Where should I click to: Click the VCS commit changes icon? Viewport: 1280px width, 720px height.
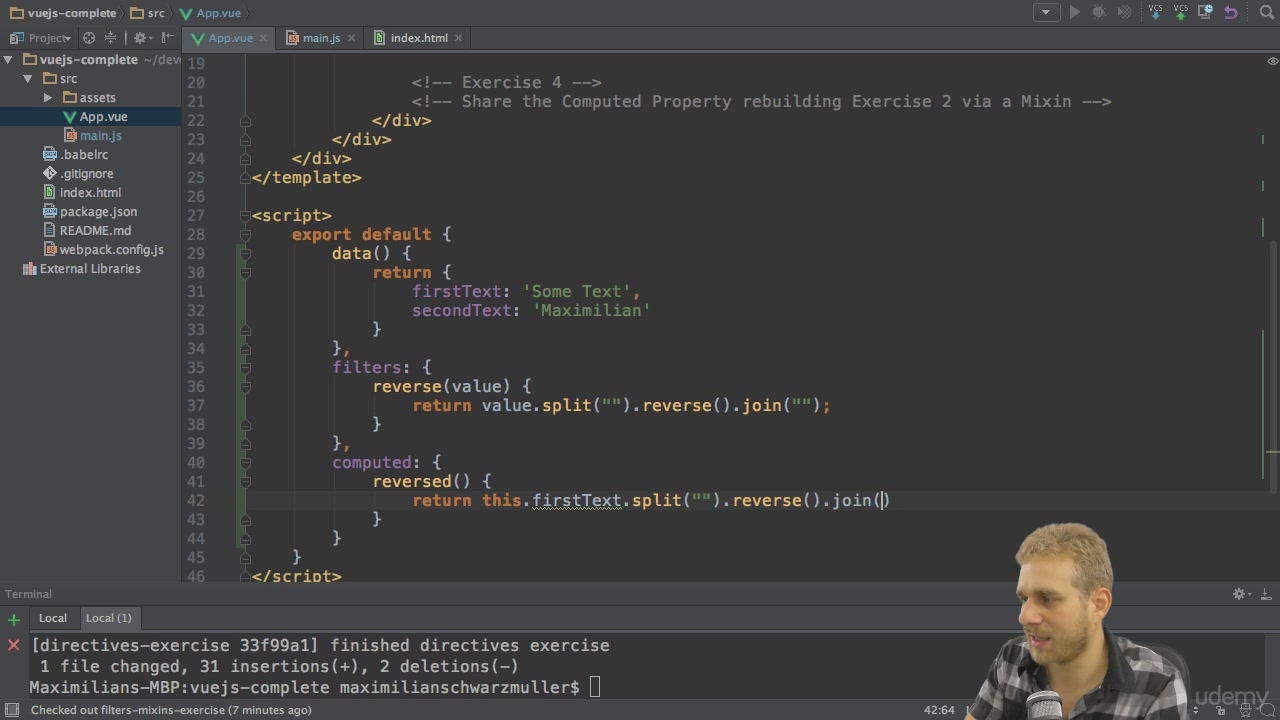pyautogui.click(x=1181, y=13)
